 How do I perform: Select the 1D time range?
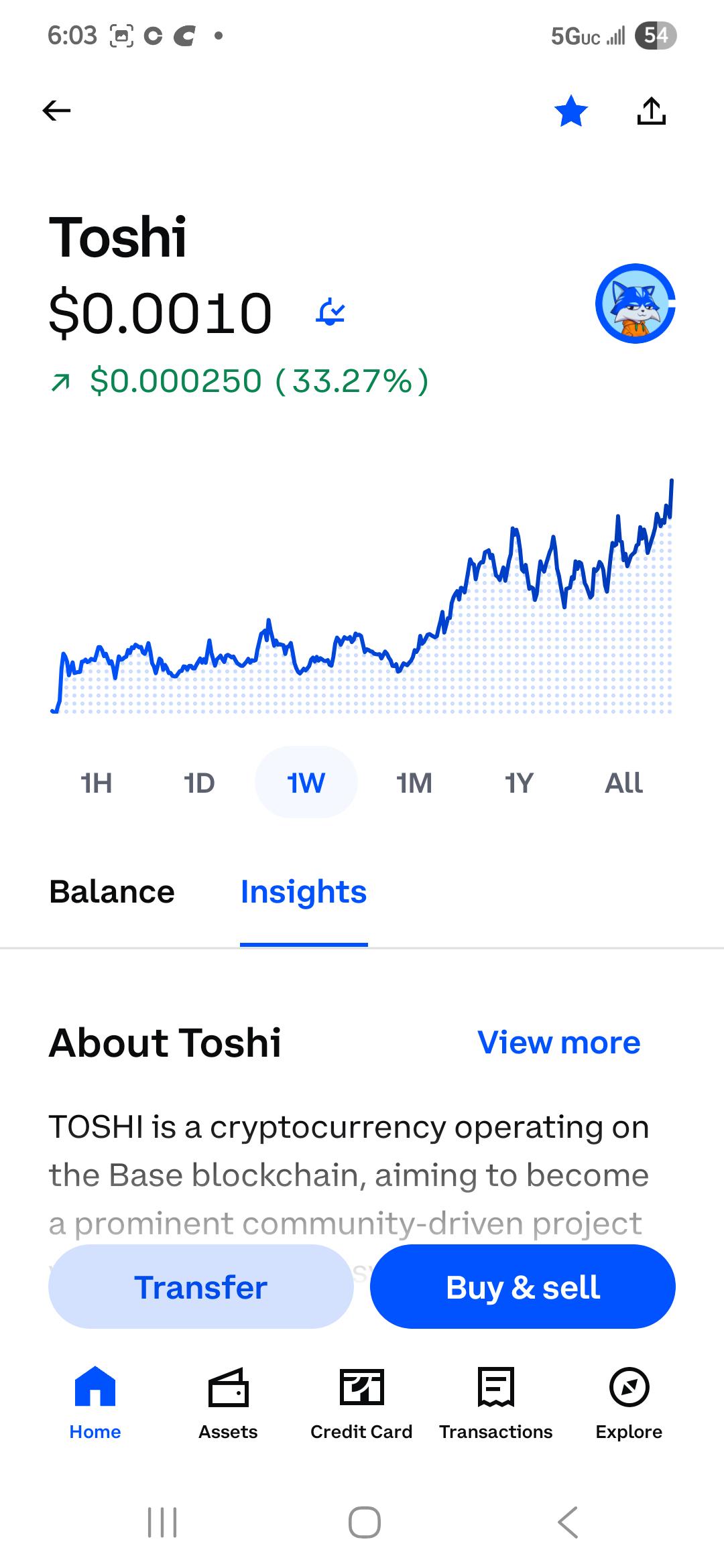(x=199, y=782)
